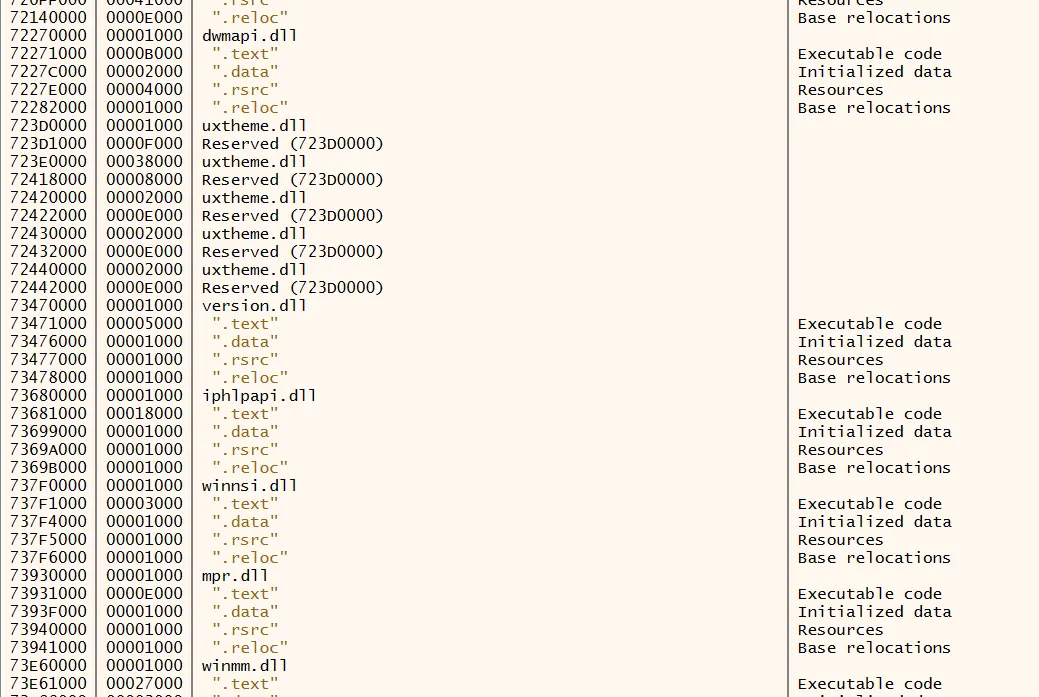Click address 73478000 row
The width and height of the screenshot is (1039, 697).
(x=48, y=378)
